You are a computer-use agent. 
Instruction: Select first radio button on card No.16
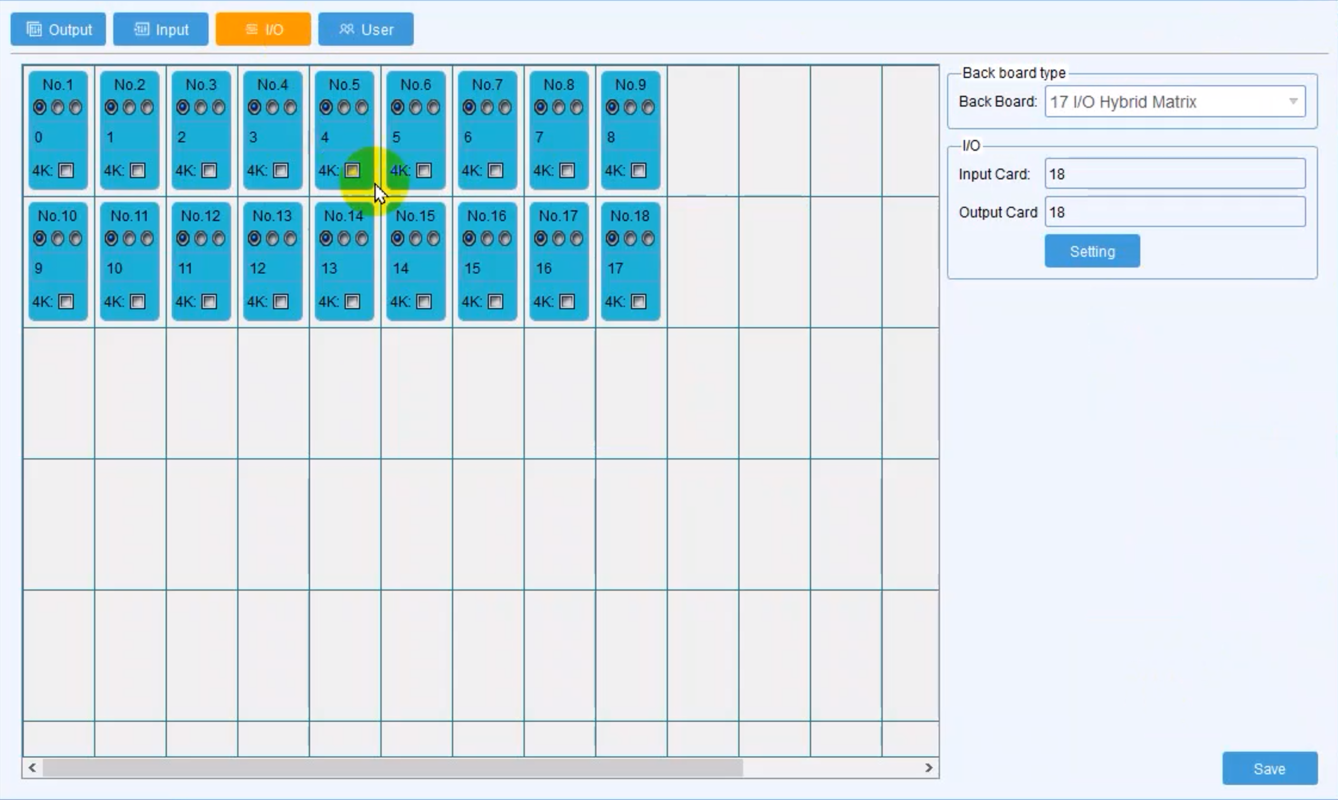(x=469, y=239)
